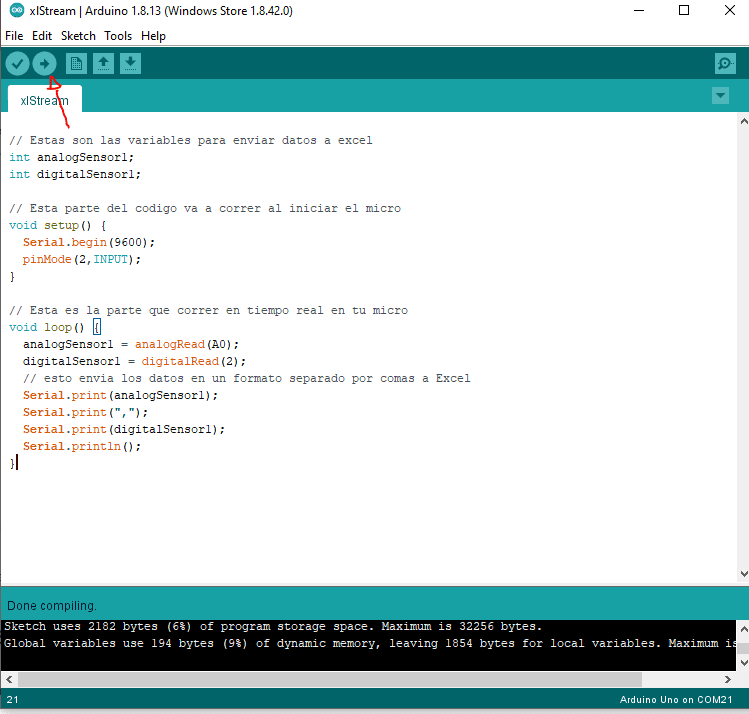Click the editor scrollbar down arrow
The height and width of the screenshot is (714, 749).
click(x=744, y=574)
